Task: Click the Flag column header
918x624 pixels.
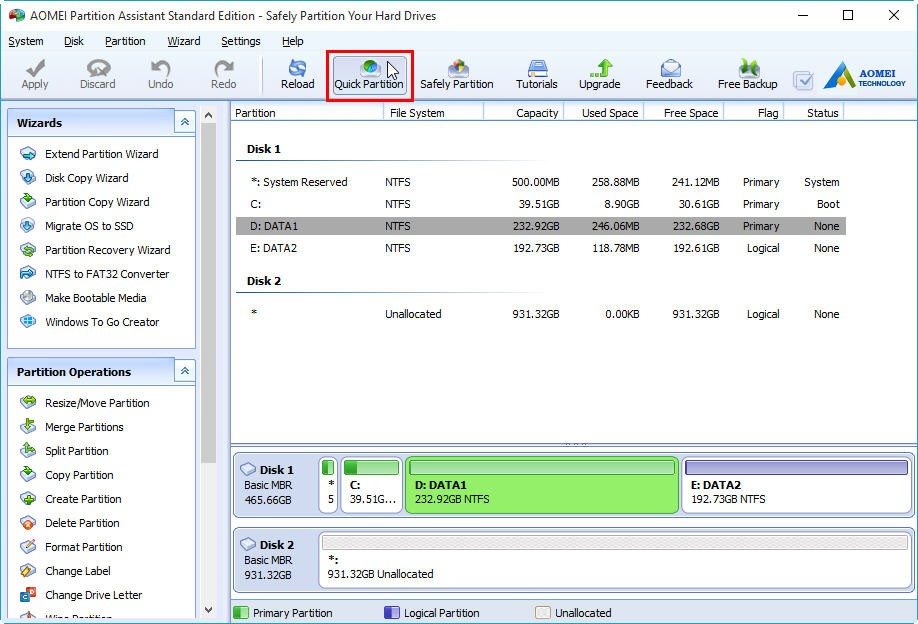Action: pos(754,112)
